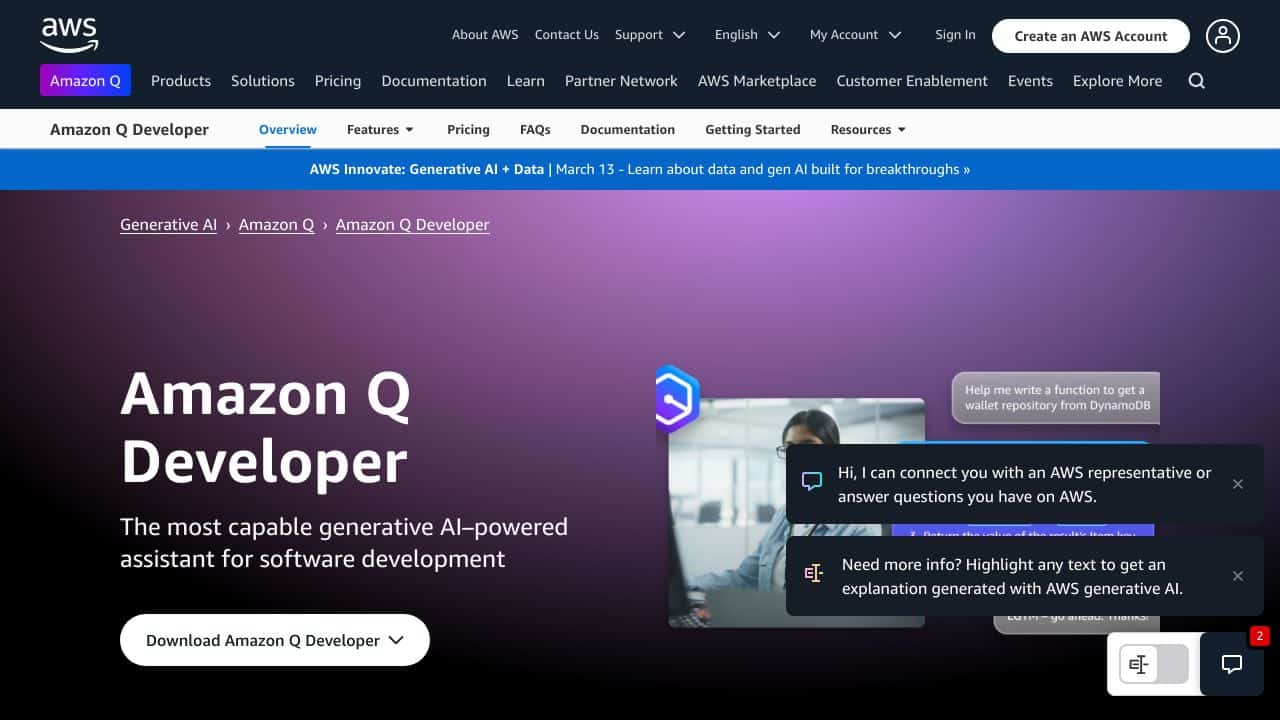This screenshot has height=720, width=1280.
Task: Open the Solutions menu
Action: coord(263,81)
